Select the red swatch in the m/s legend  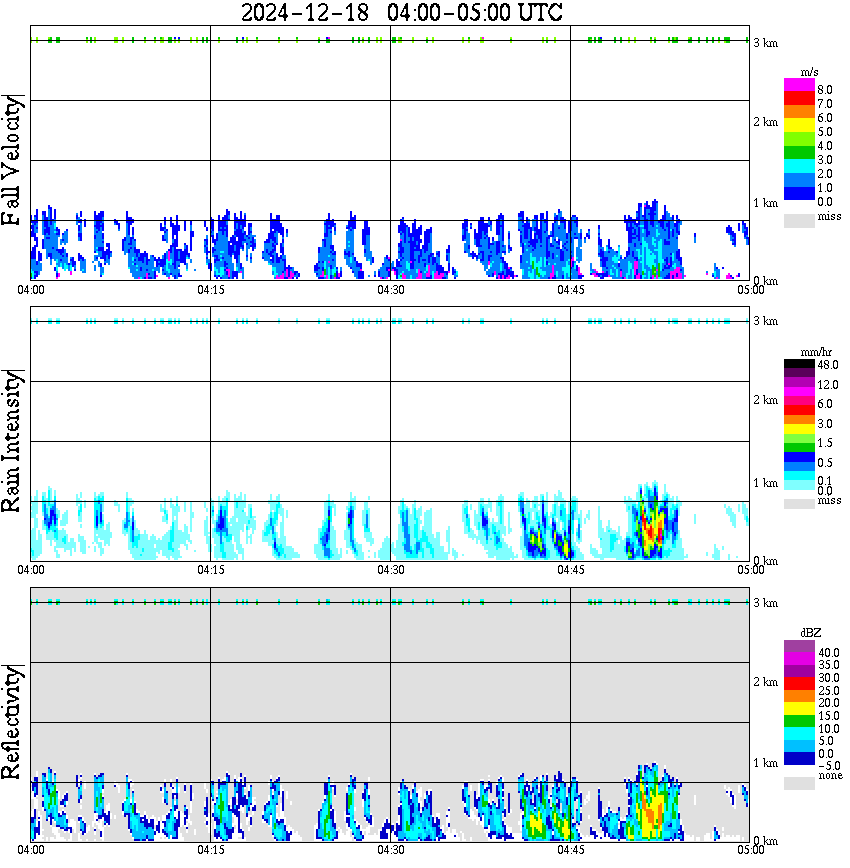(x=799, y=98)
